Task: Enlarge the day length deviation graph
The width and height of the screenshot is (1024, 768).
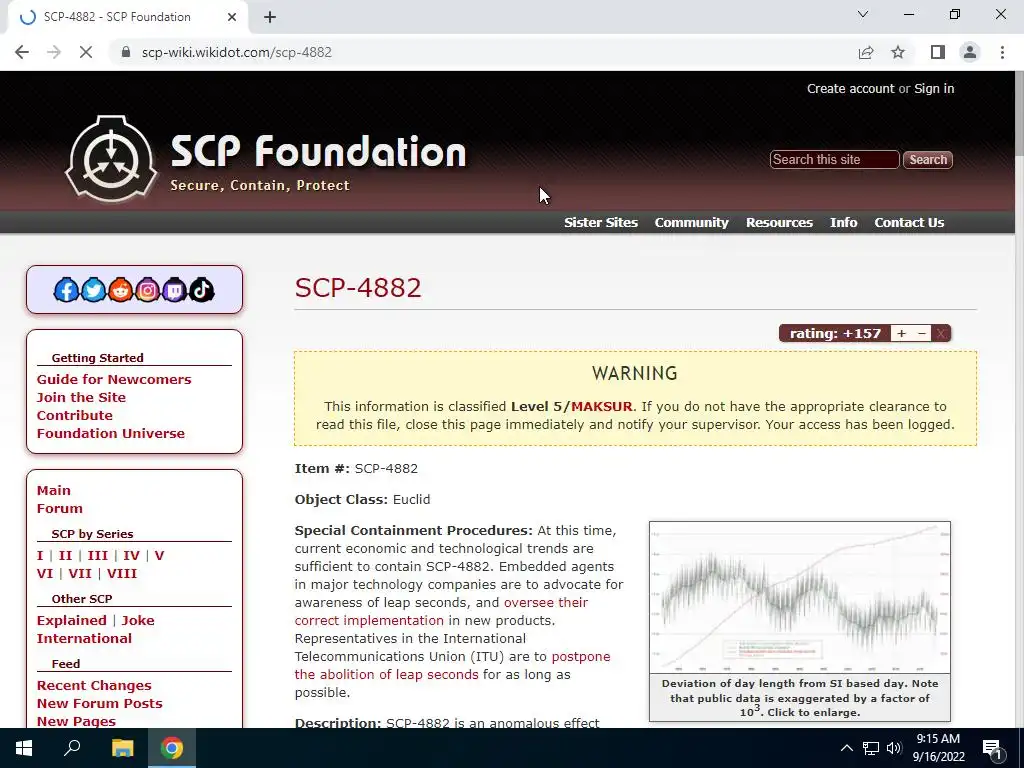Action: pos(800,597)
